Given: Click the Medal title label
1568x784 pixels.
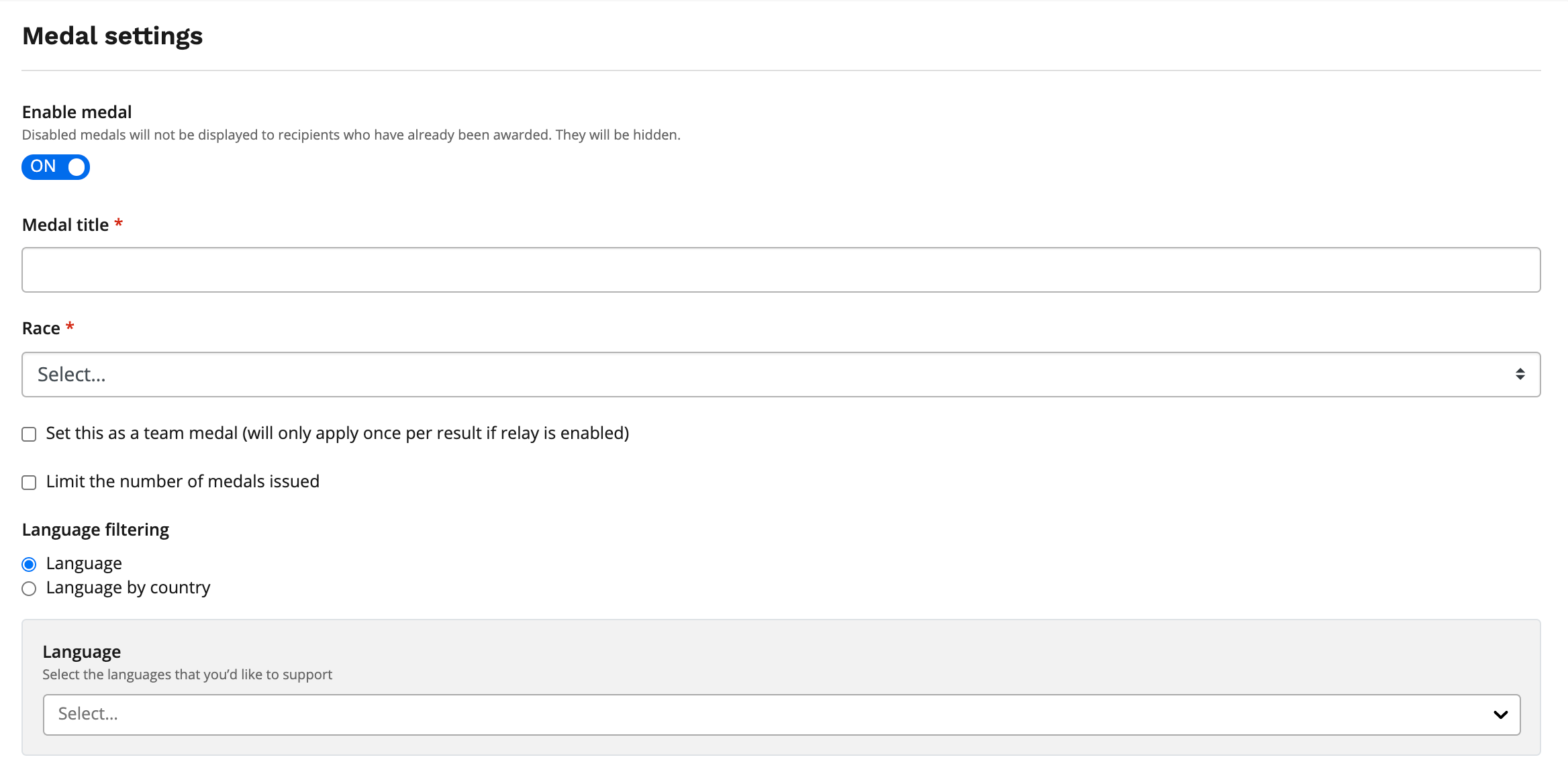Looking at the screenshot, I should 65,225.
